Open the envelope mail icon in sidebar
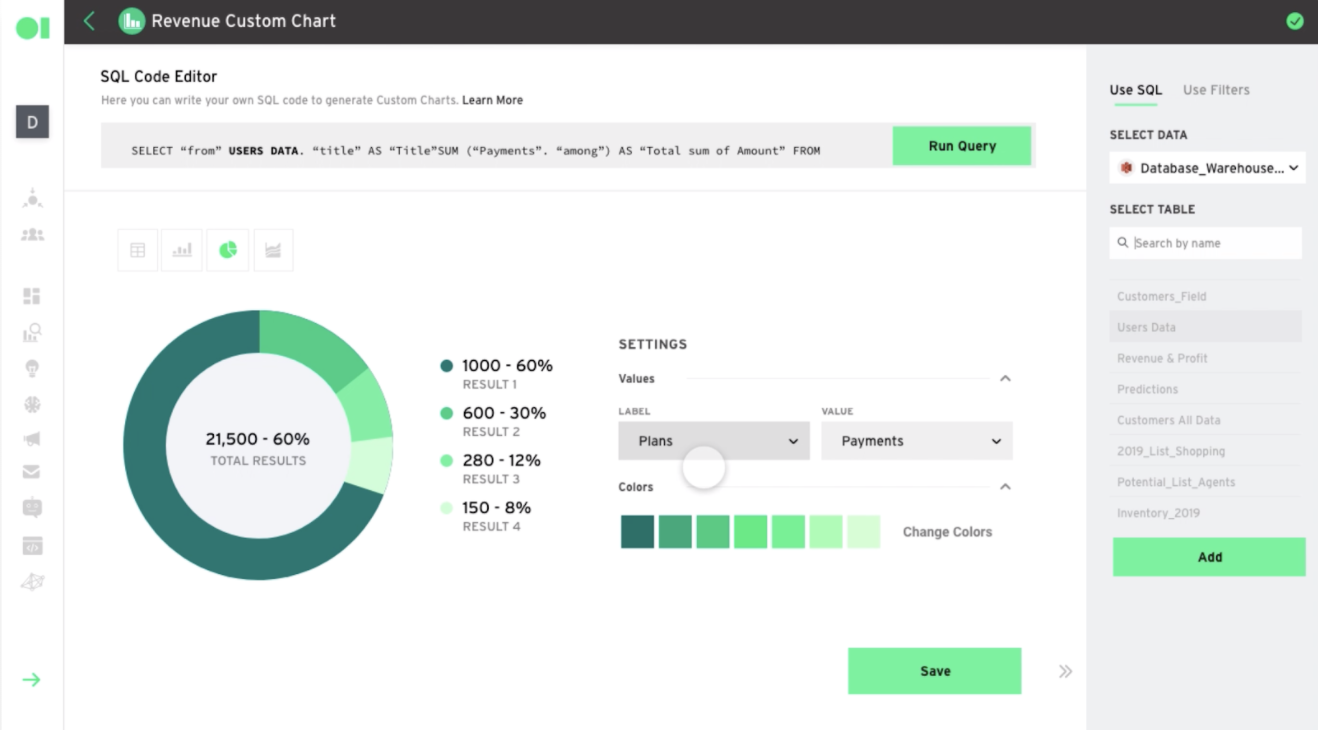Screen dimensions: 1318x730 pos(32,472)
